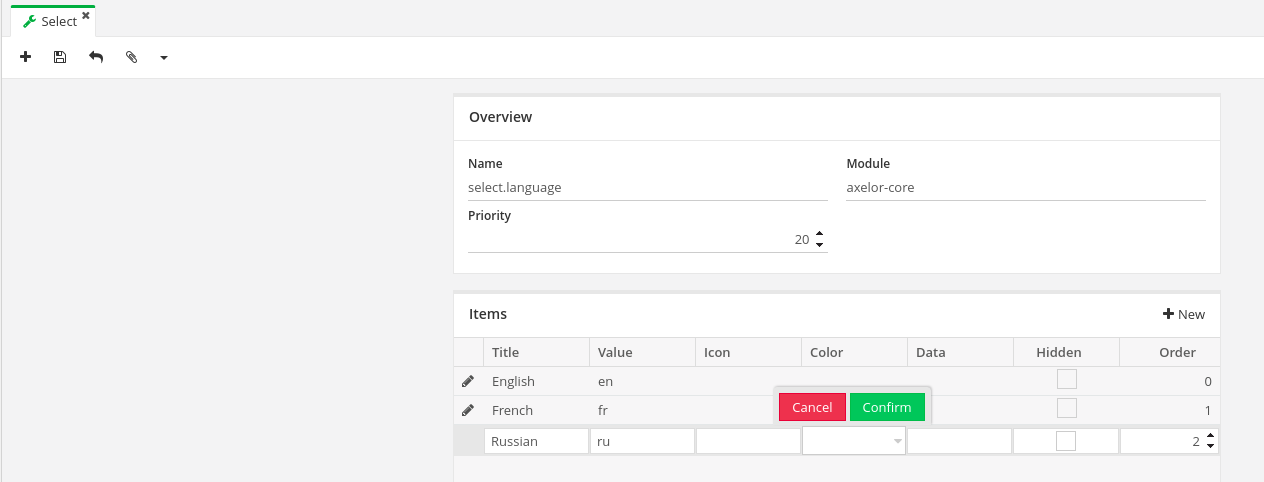Click the empty Data input in edit row
This screenshot has width=1264, height=482.
point(960,441)
